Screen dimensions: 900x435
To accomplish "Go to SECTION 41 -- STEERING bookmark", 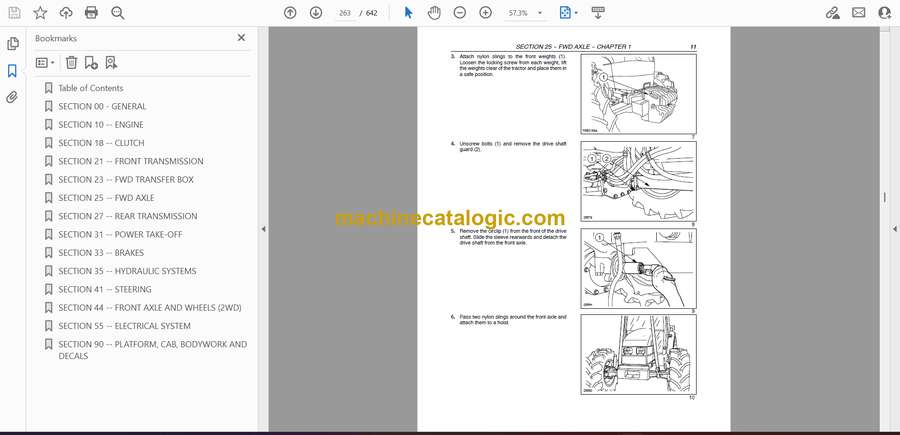I will click(x=105, y=289).
